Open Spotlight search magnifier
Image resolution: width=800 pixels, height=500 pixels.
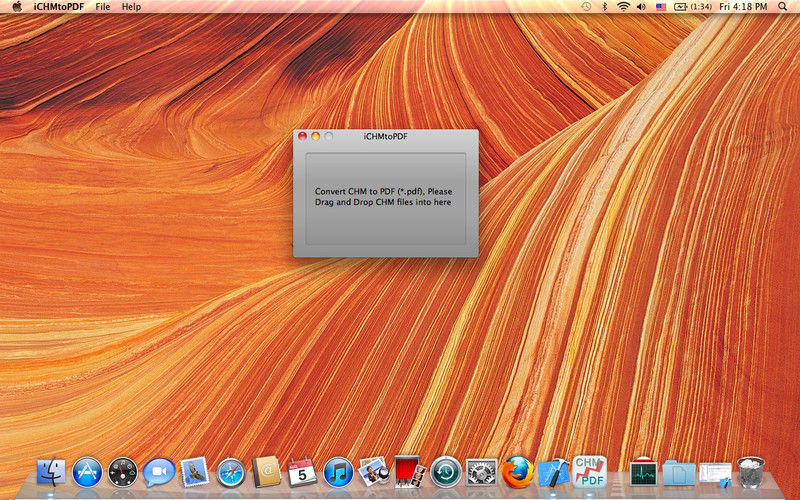[x=782, y=7]
